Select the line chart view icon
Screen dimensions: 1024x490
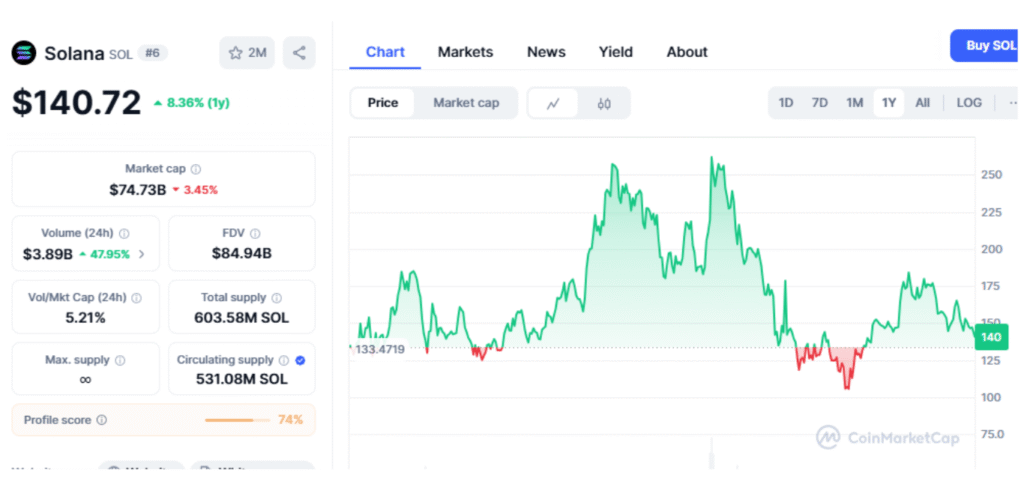(x=553, y=103)
